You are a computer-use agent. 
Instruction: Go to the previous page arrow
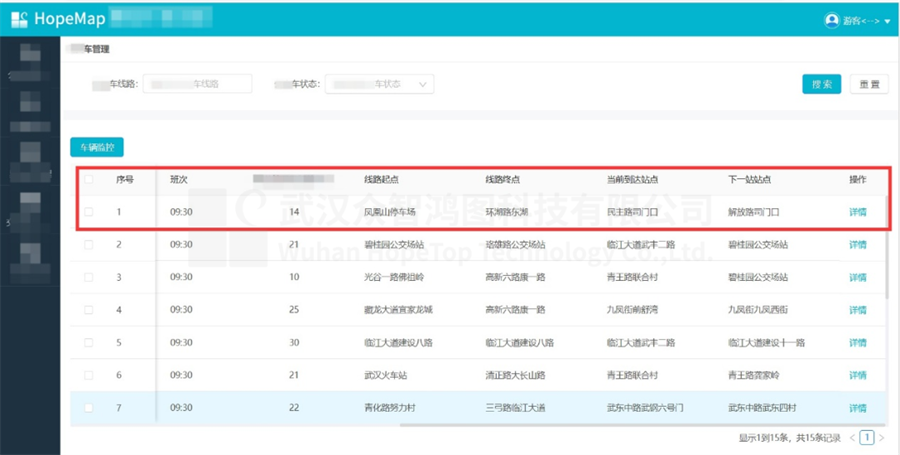click(x=852, y=438)
